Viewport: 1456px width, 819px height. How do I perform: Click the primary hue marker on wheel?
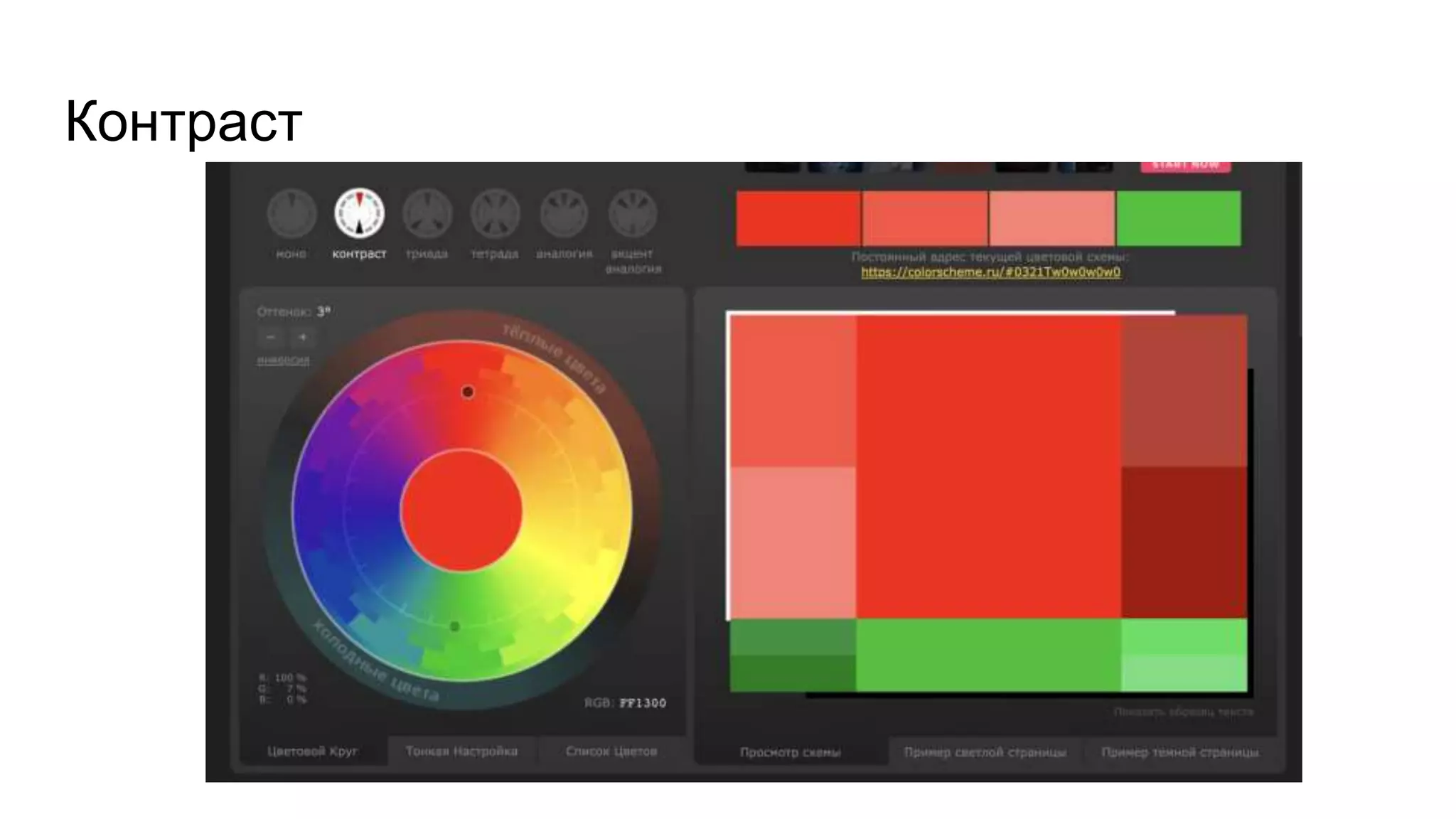pos(468,392)
